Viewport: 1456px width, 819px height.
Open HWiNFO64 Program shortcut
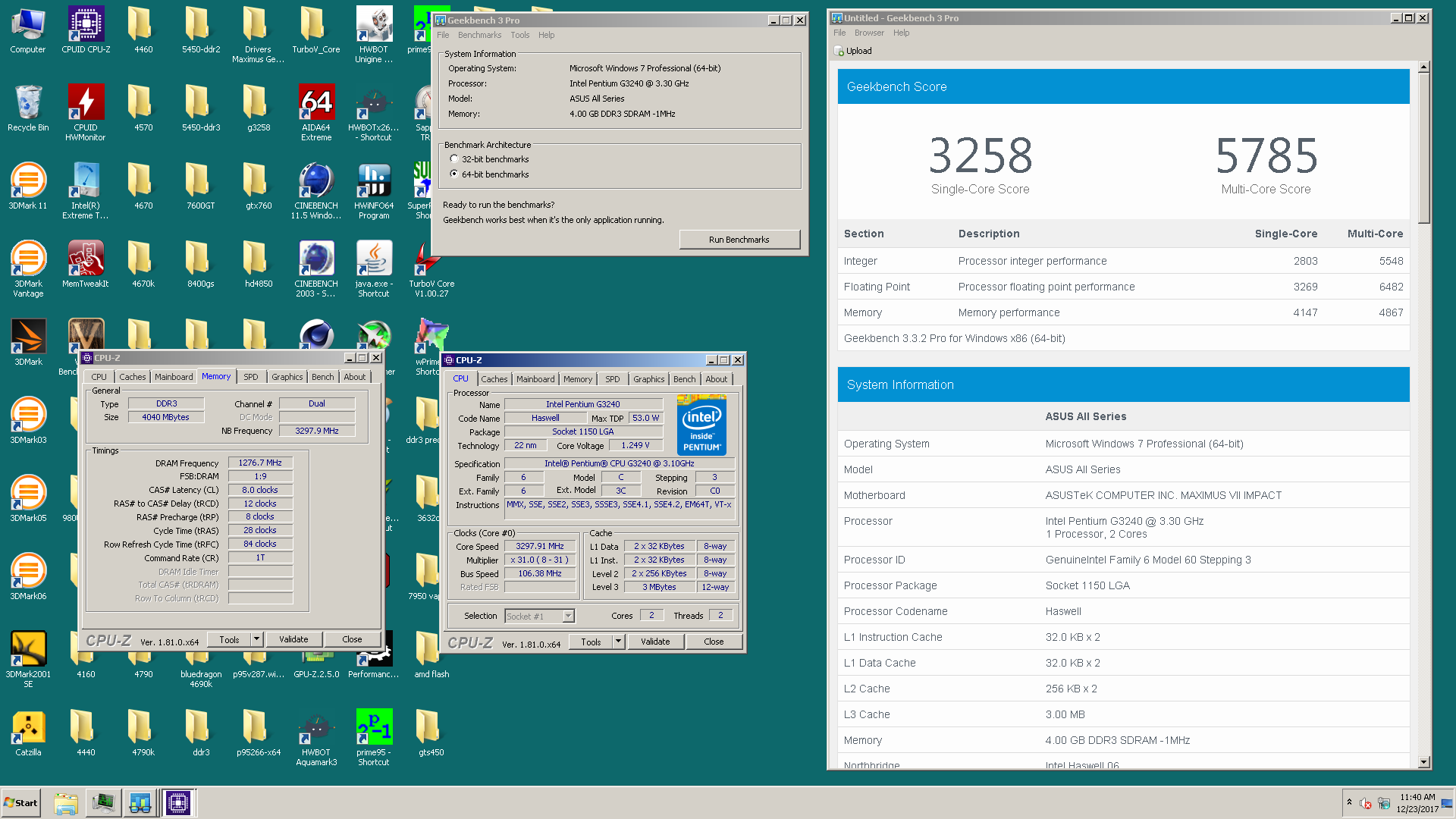coord(374,191)
